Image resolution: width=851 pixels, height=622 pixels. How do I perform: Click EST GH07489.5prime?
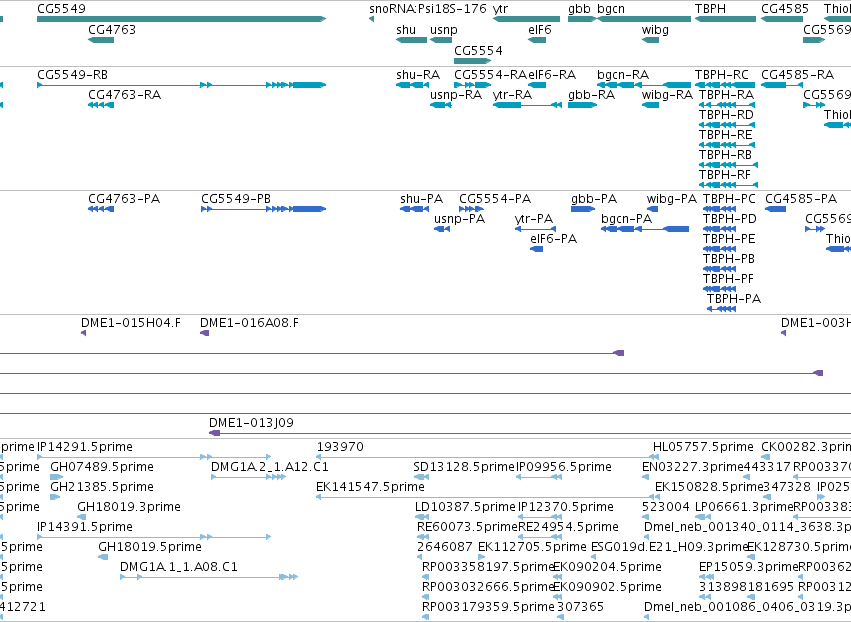point(102,467)
